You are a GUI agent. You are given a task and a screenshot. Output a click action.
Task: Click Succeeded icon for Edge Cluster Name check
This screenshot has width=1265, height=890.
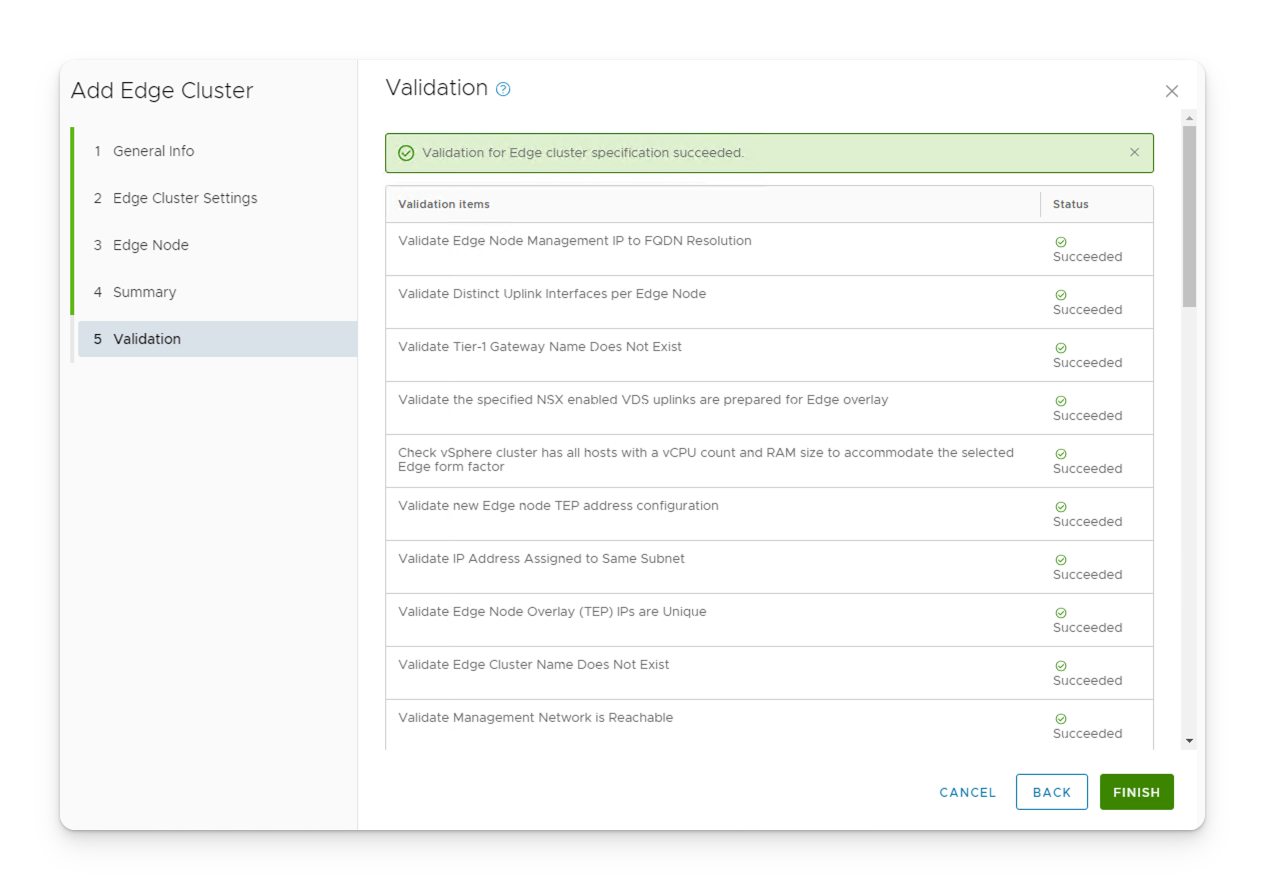tap(1059, 664)
